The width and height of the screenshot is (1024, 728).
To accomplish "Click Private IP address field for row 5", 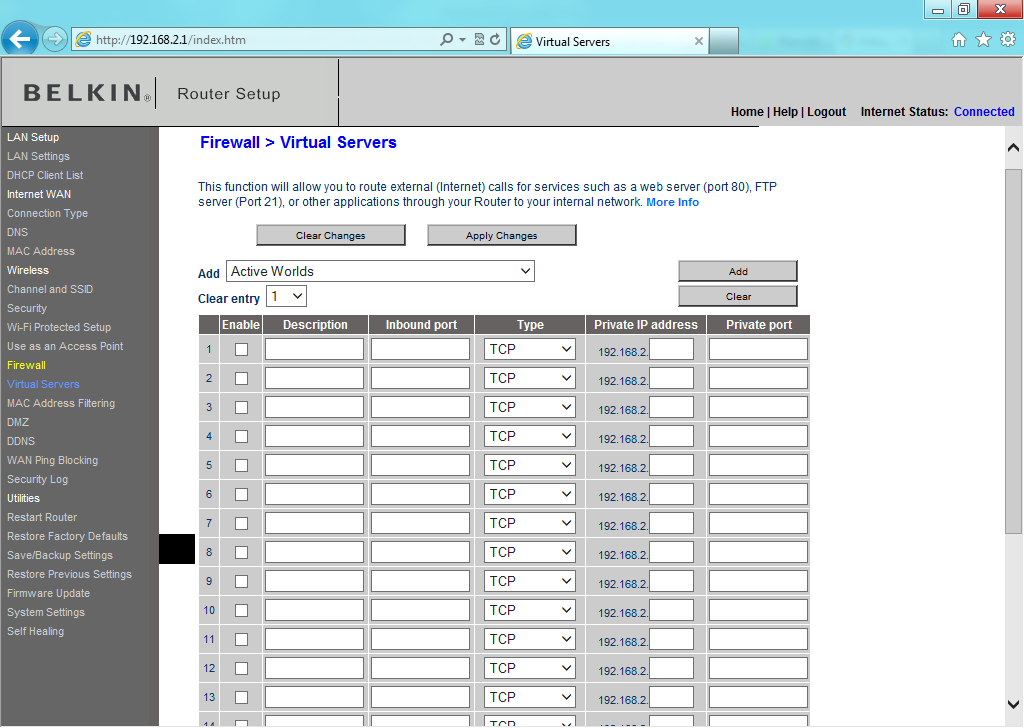I will click(x=671, y=466).
